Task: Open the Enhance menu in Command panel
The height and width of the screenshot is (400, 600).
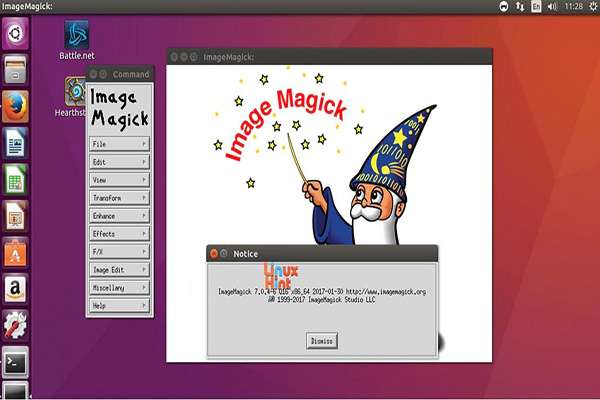Action: pyautogui.click(x=119, y=216)
